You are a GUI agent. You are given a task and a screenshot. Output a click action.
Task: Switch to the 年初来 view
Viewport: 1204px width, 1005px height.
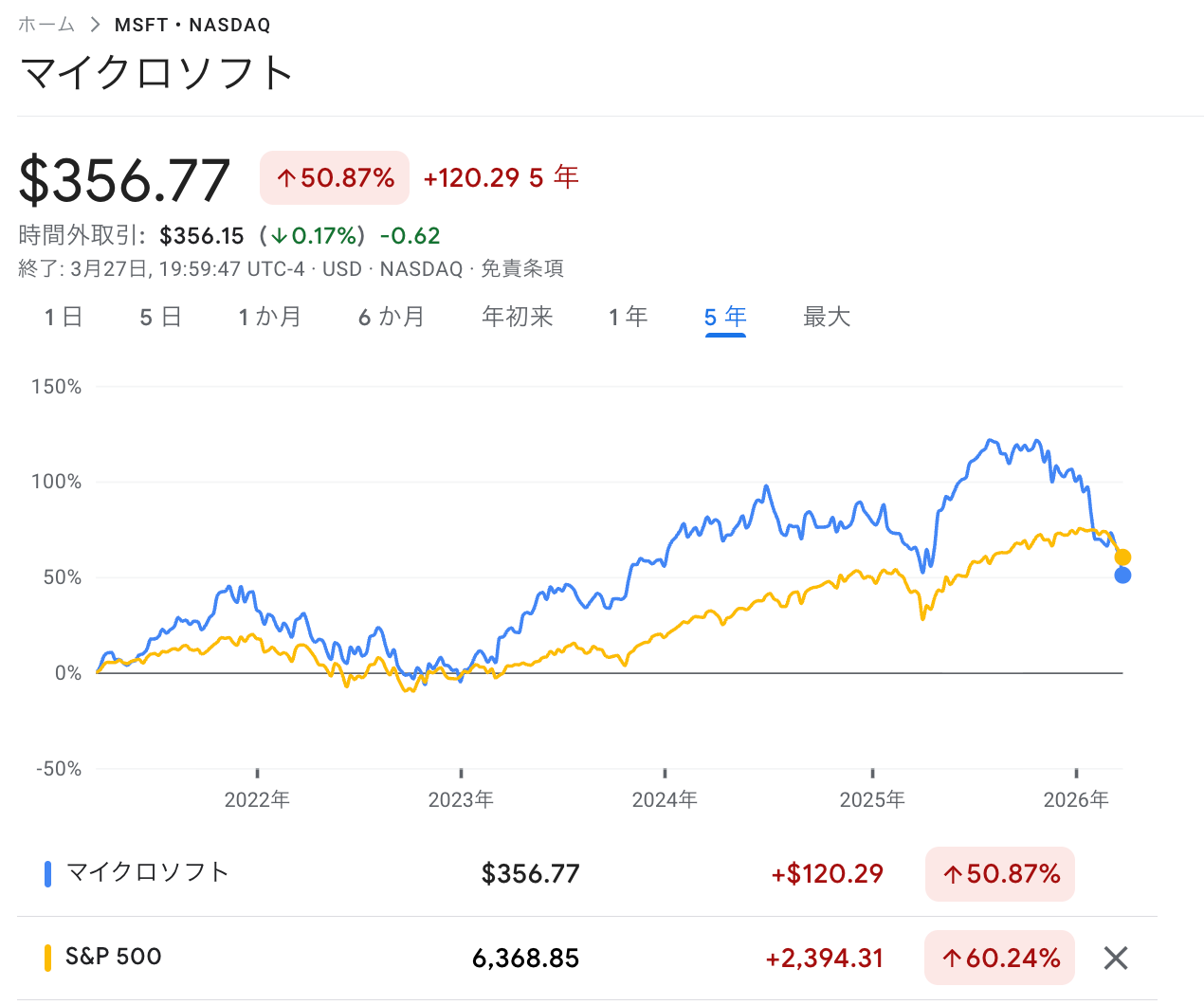click(518, 317)
